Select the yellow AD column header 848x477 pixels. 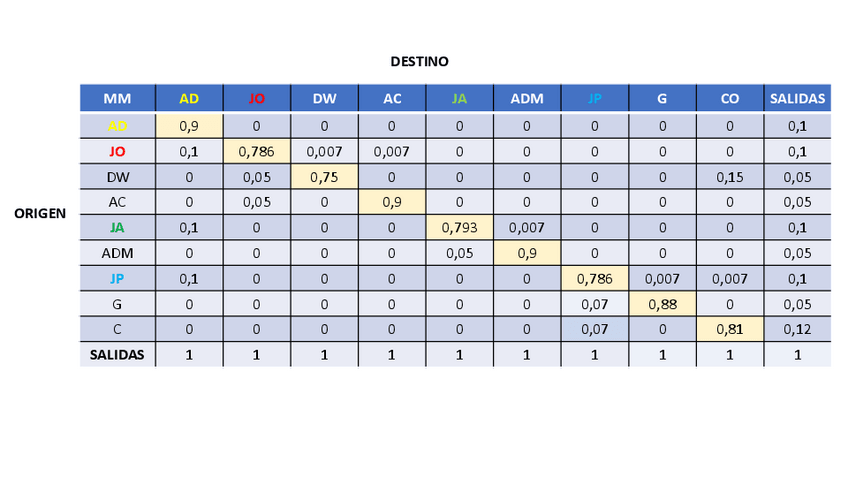tap(189, 98)
